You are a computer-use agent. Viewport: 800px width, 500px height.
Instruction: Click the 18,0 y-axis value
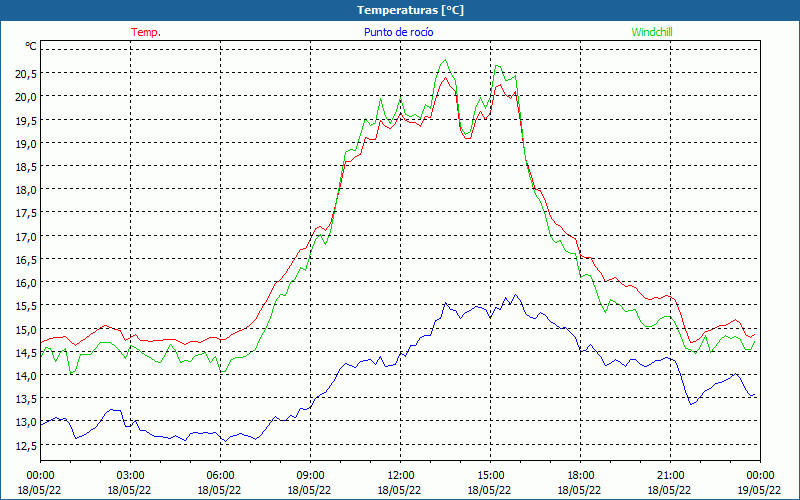pos(26,190)
